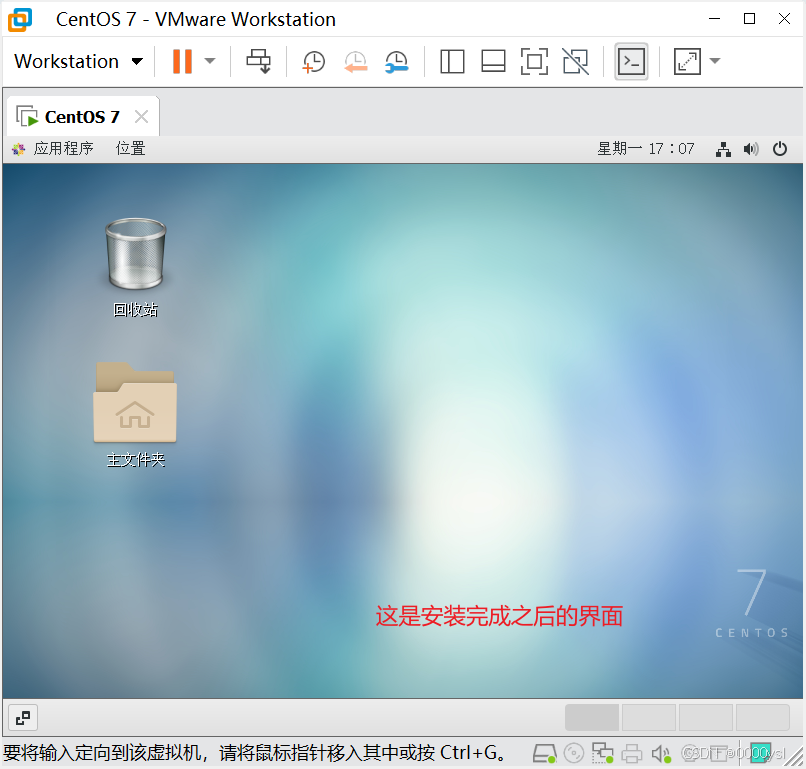
Task: Open the network status icon in GNOME bar
Action: 723,149
